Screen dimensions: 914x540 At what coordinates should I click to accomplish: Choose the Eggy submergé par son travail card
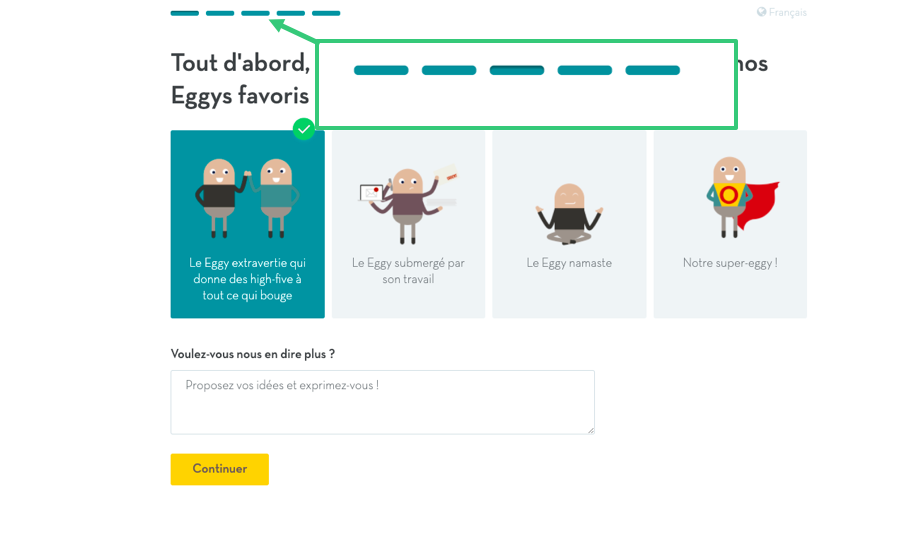pos(409,224)
